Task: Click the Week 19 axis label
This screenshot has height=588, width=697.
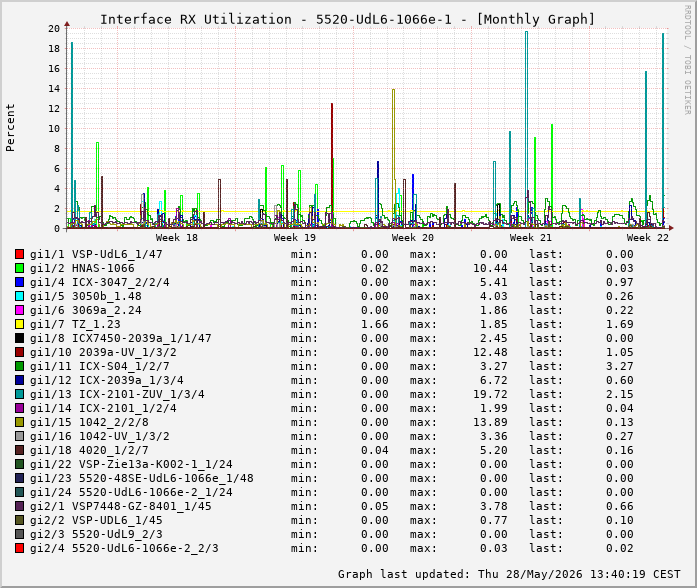Action: (x=294, y=237)
